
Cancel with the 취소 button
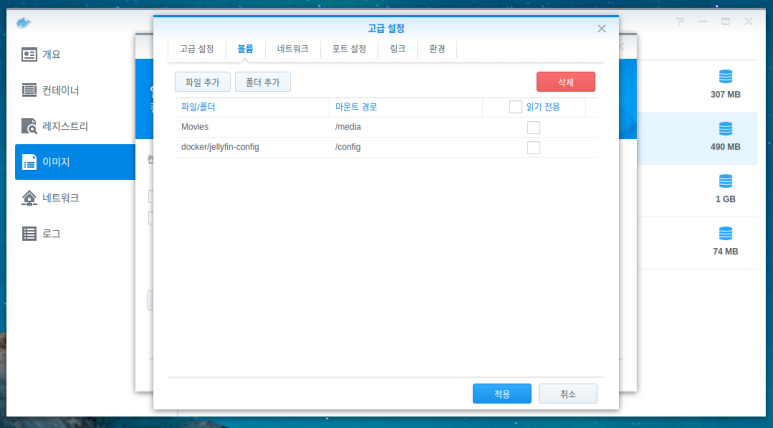(568, 393)
